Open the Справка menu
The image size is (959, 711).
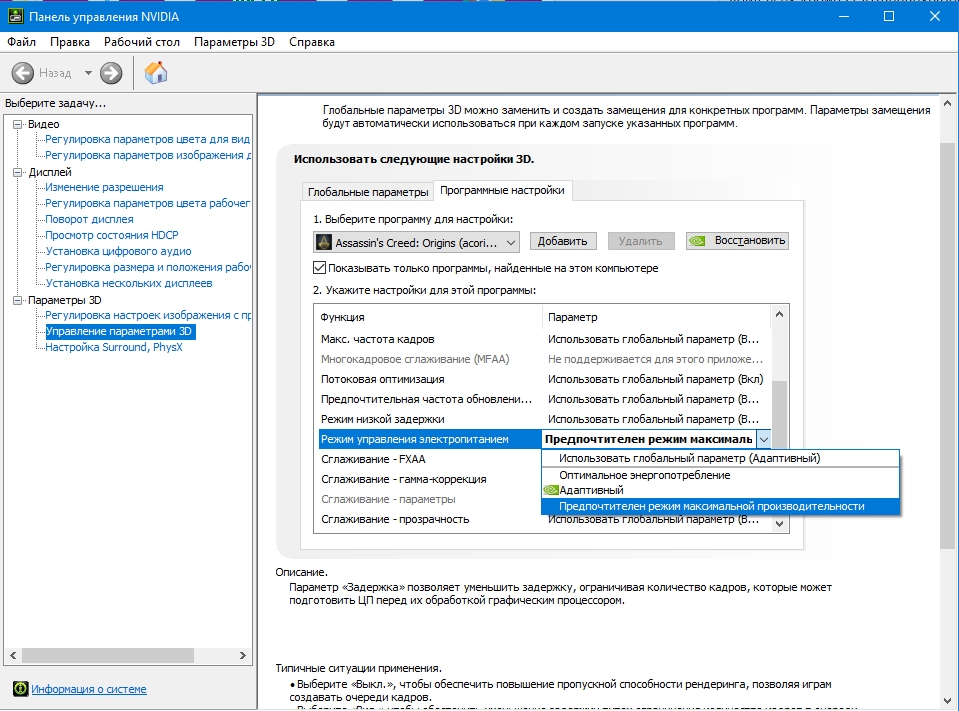pos(312,42)
